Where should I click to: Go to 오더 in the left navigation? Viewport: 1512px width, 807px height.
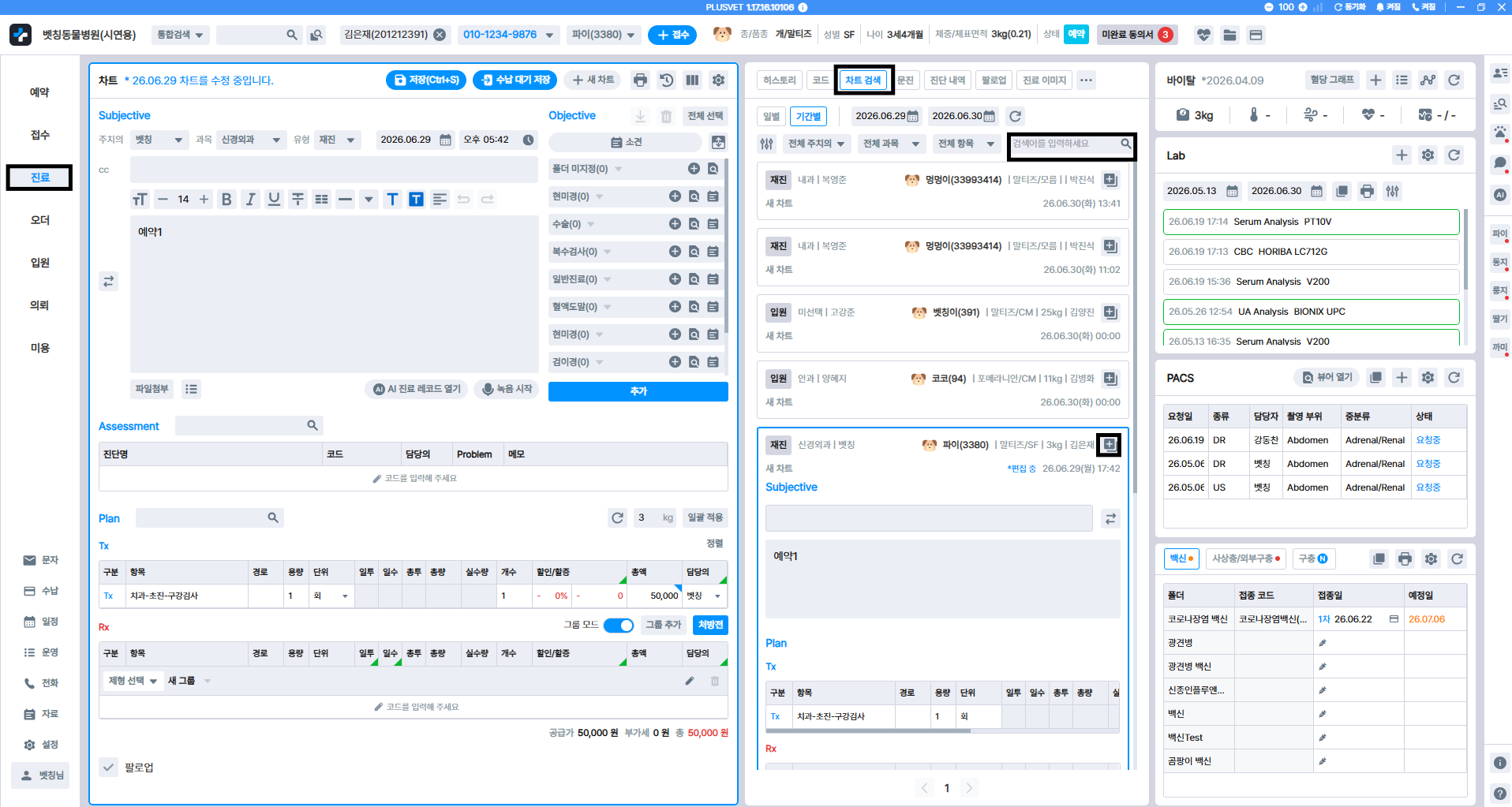pyautogui.click(x=39, y=220)
